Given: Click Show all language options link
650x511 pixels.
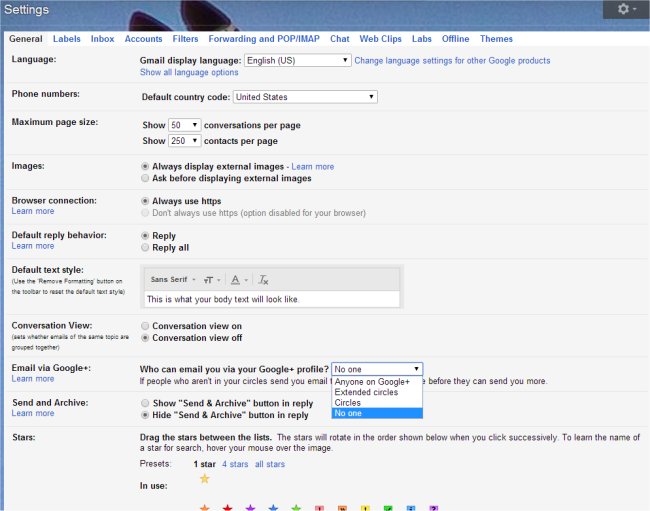Looking at the screenshot, I should tap(189, 72).
